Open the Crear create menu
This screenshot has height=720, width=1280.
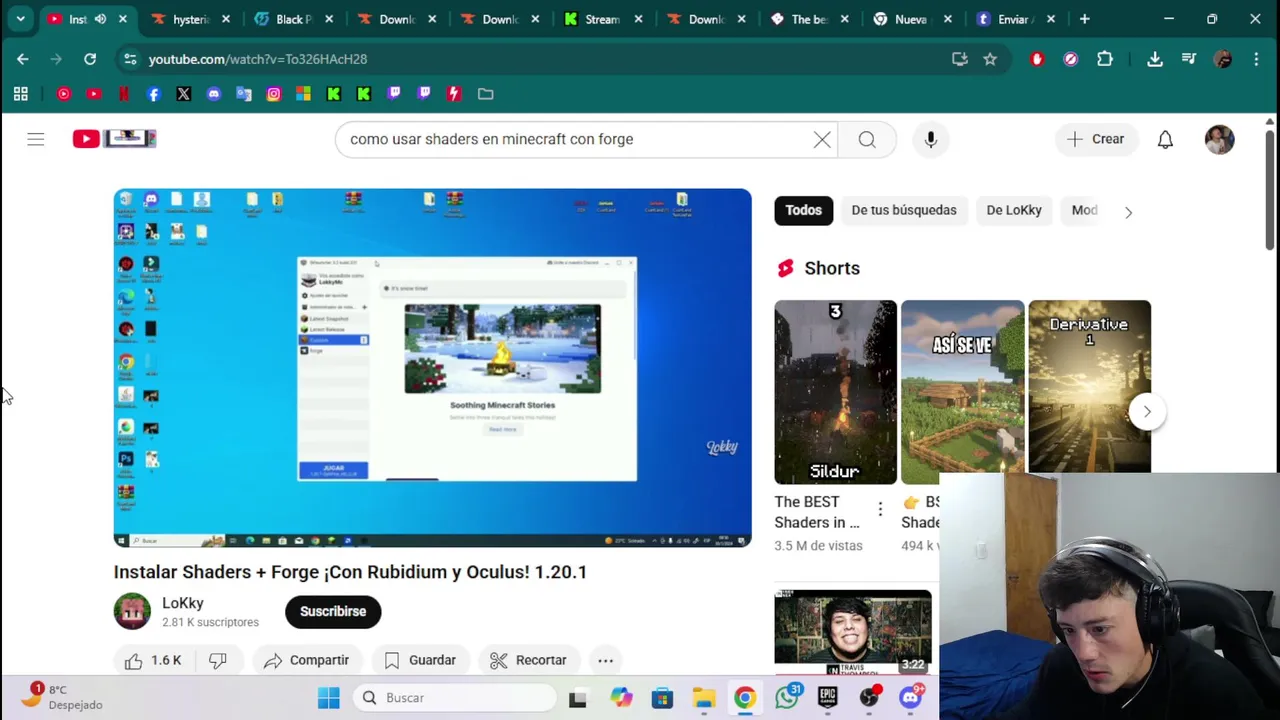[x=1095, y=139]
